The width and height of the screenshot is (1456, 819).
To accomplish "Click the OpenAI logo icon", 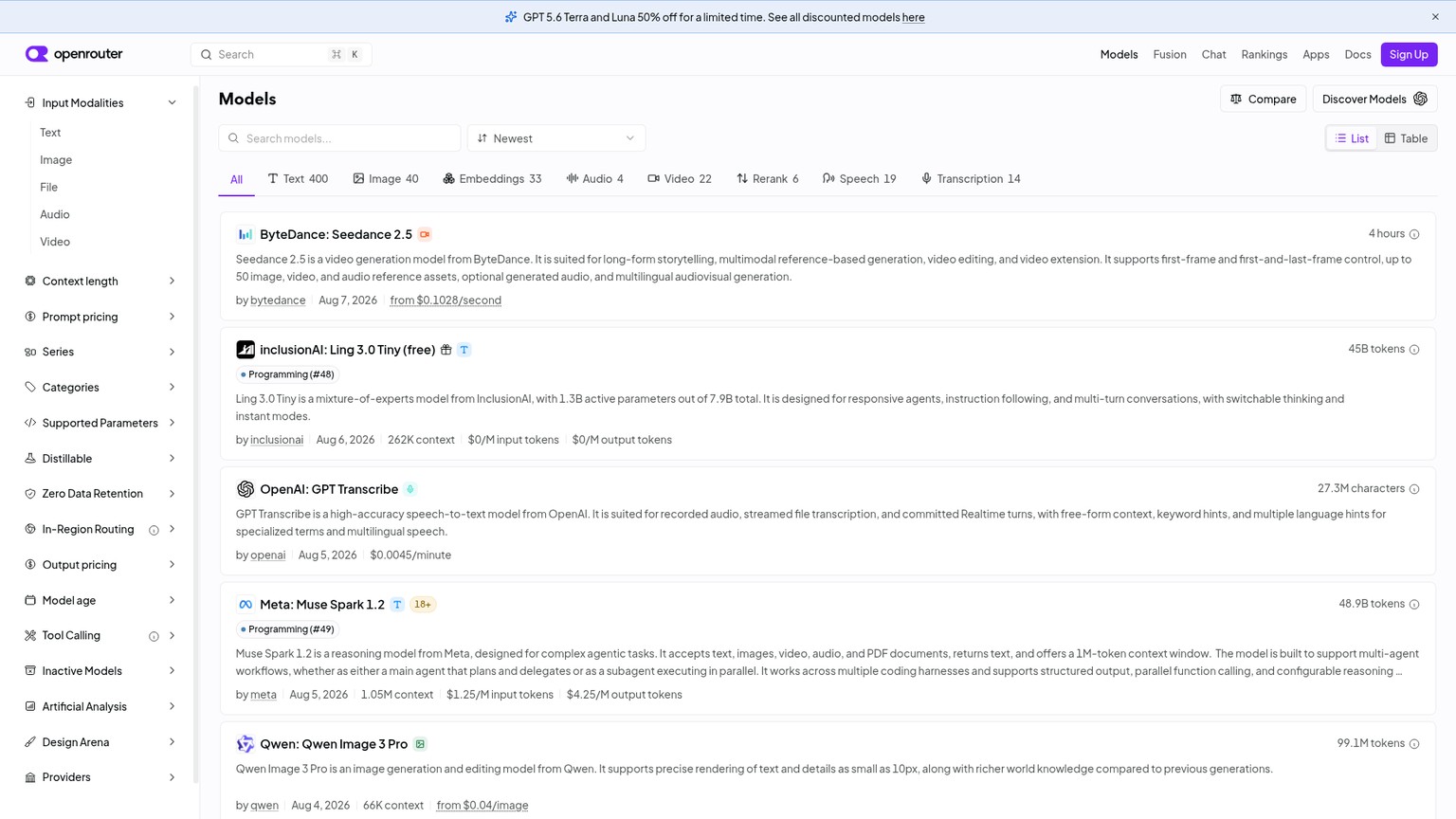I will pos(246,489).
